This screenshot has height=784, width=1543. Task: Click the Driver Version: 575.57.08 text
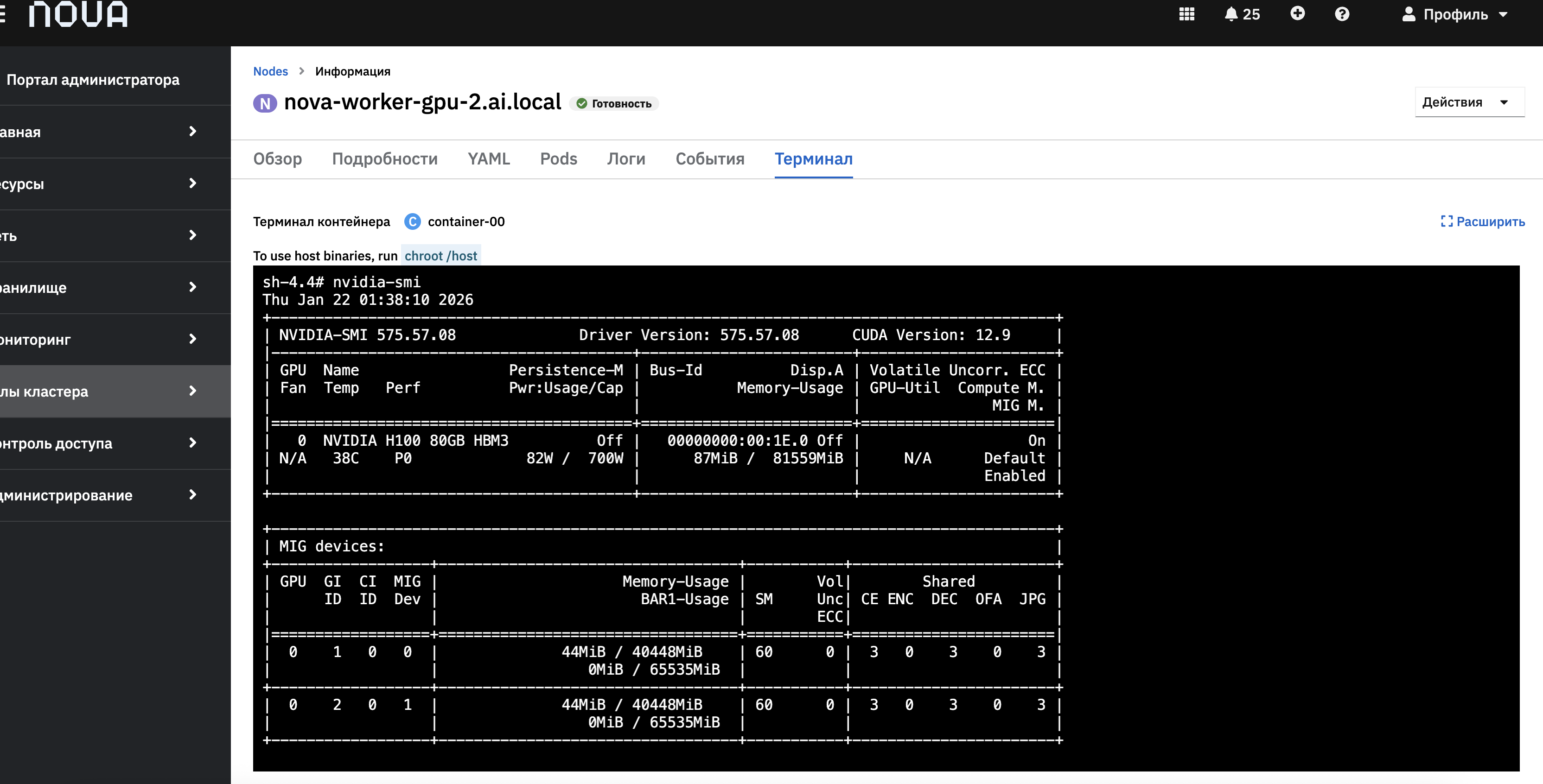click(689, 335)
